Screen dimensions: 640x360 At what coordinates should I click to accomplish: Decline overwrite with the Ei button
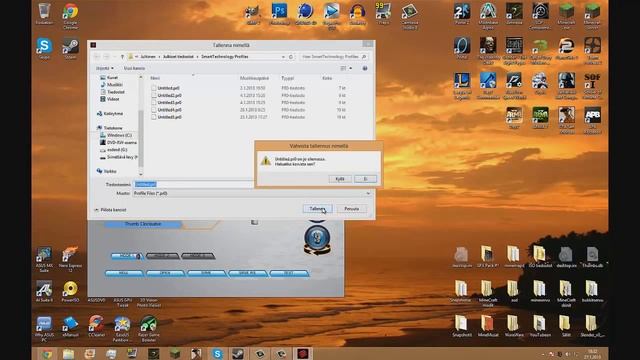(x=365, y=179)
